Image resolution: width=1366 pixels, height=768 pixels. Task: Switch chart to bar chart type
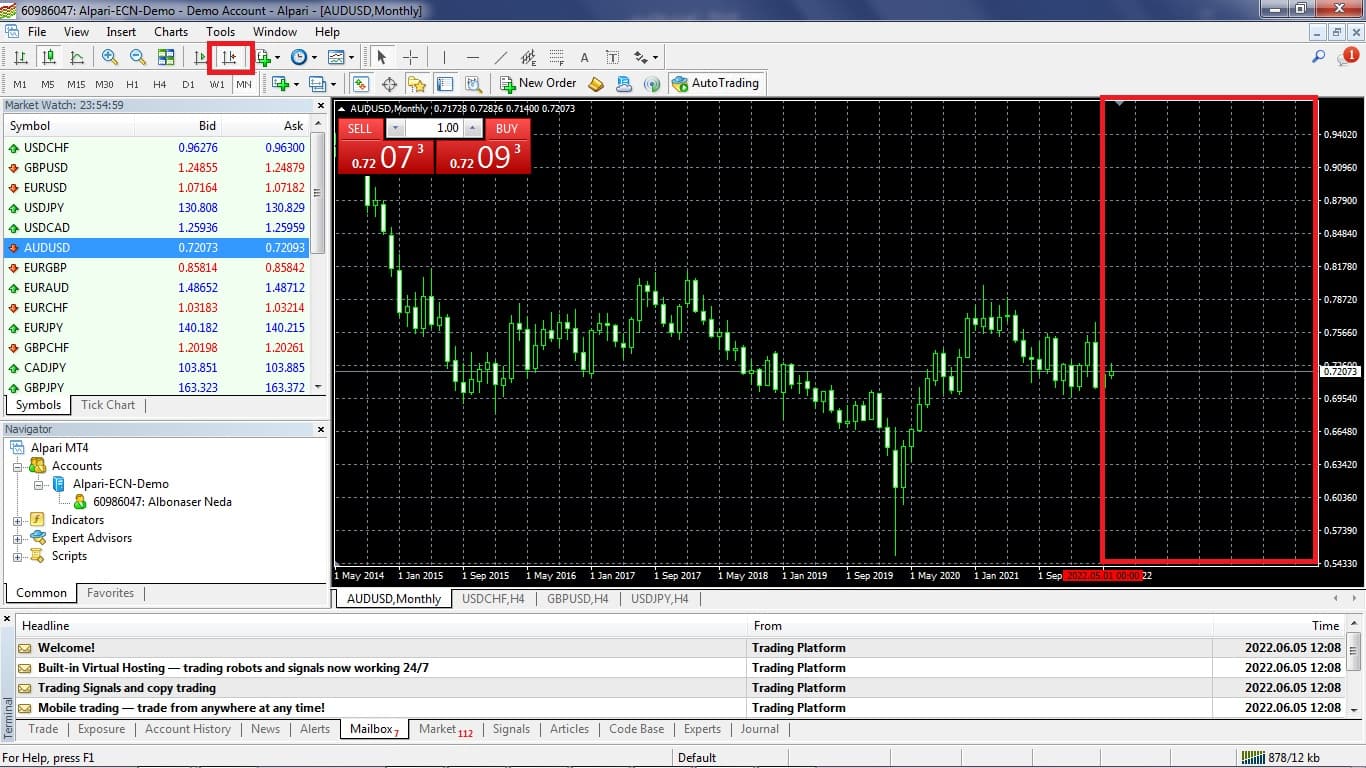pos(20,58)
